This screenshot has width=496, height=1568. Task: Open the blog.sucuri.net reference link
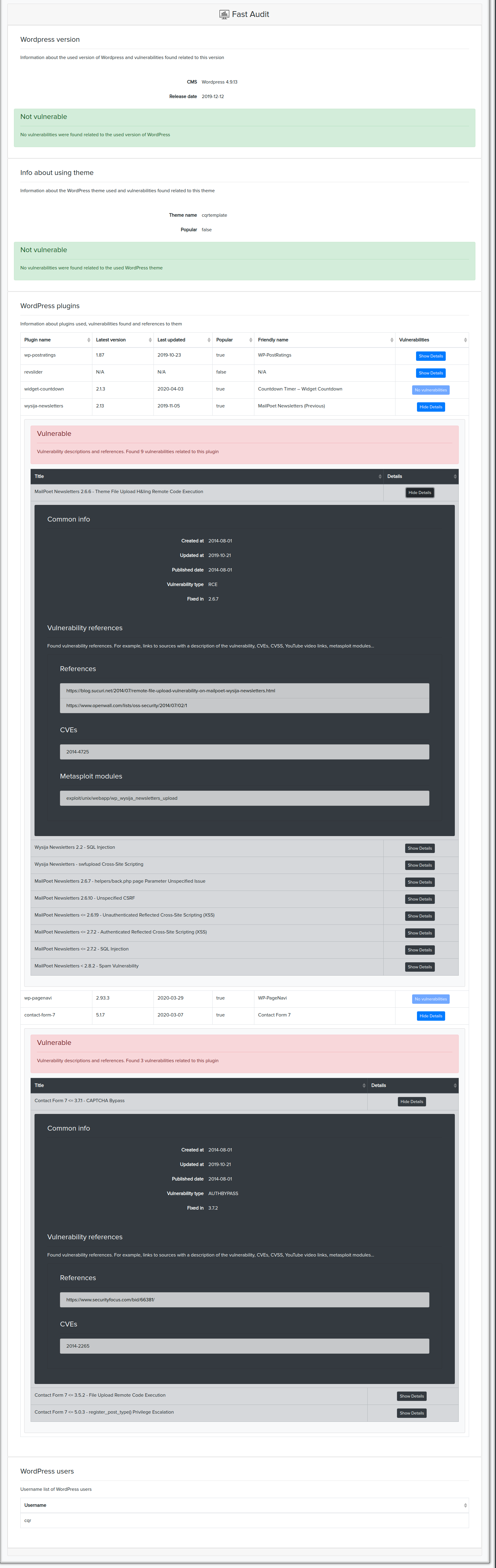pyautogui.click(x=170, y=690)
